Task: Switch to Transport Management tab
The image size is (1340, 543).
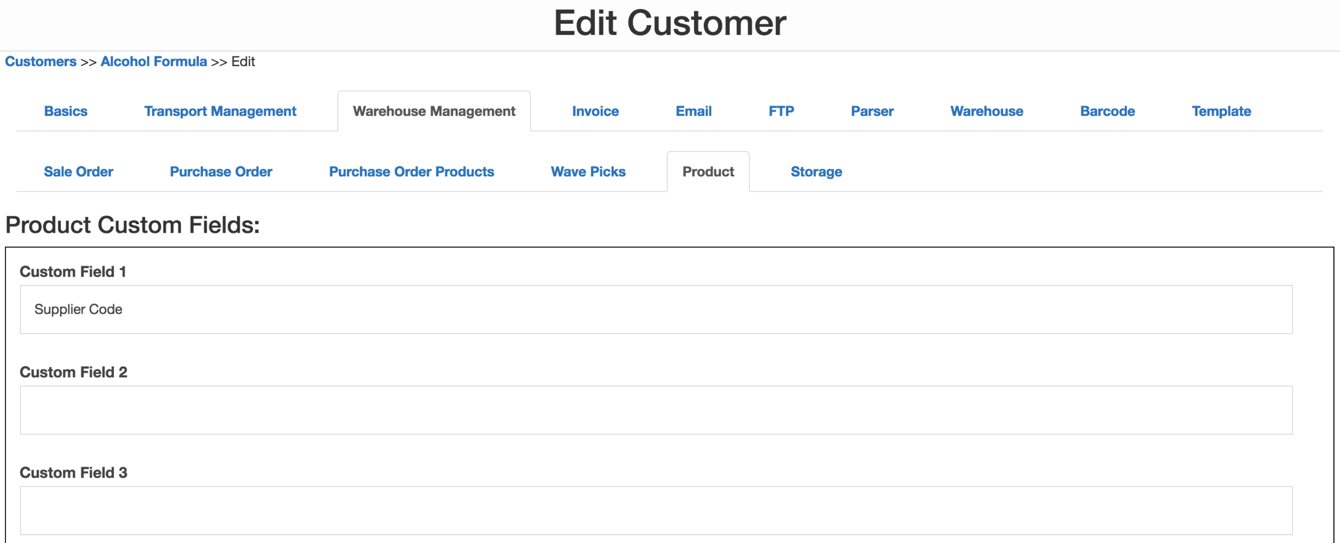Action: click(220, 111)
